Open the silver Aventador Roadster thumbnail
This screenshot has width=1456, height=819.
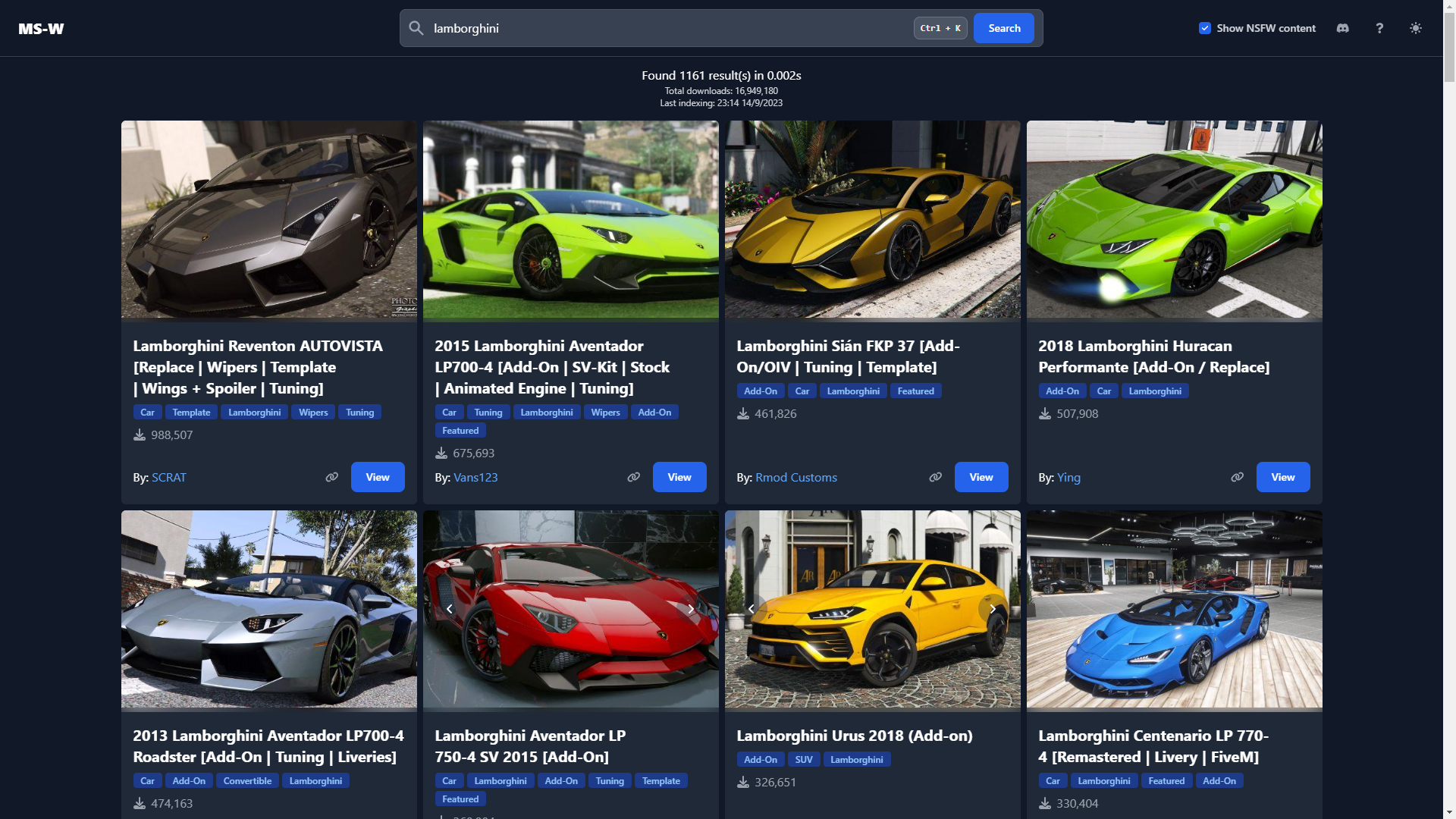[269, 609]
